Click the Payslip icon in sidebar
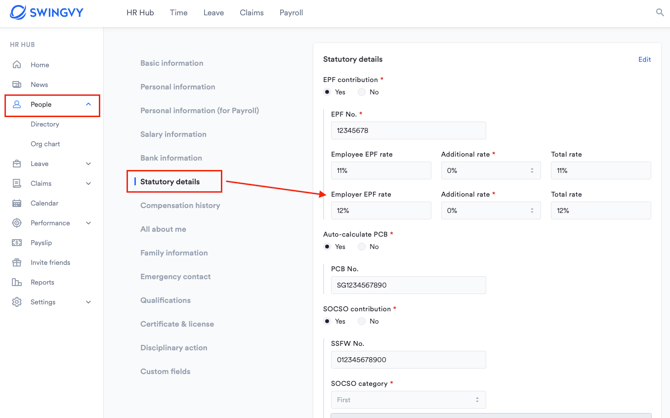670x418 pixels. 17,243
